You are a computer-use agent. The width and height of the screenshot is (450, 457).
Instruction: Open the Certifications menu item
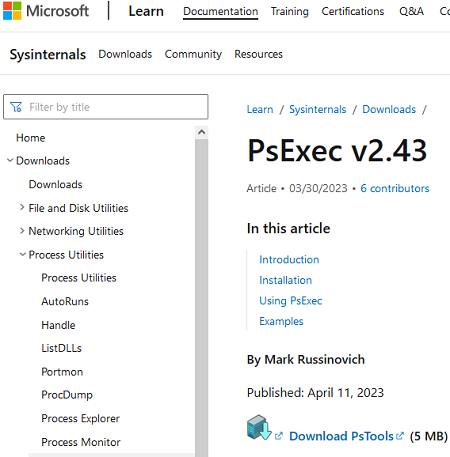(x=353, y=11)
